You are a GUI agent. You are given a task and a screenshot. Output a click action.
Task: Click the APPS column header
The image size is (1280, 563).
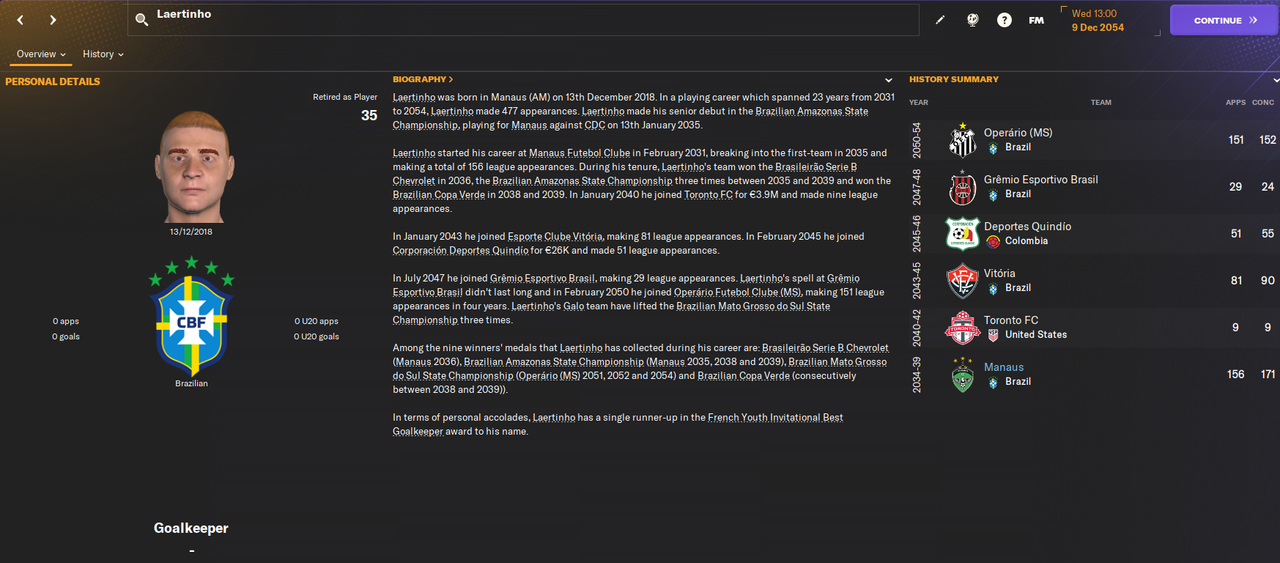[1236, 102]
